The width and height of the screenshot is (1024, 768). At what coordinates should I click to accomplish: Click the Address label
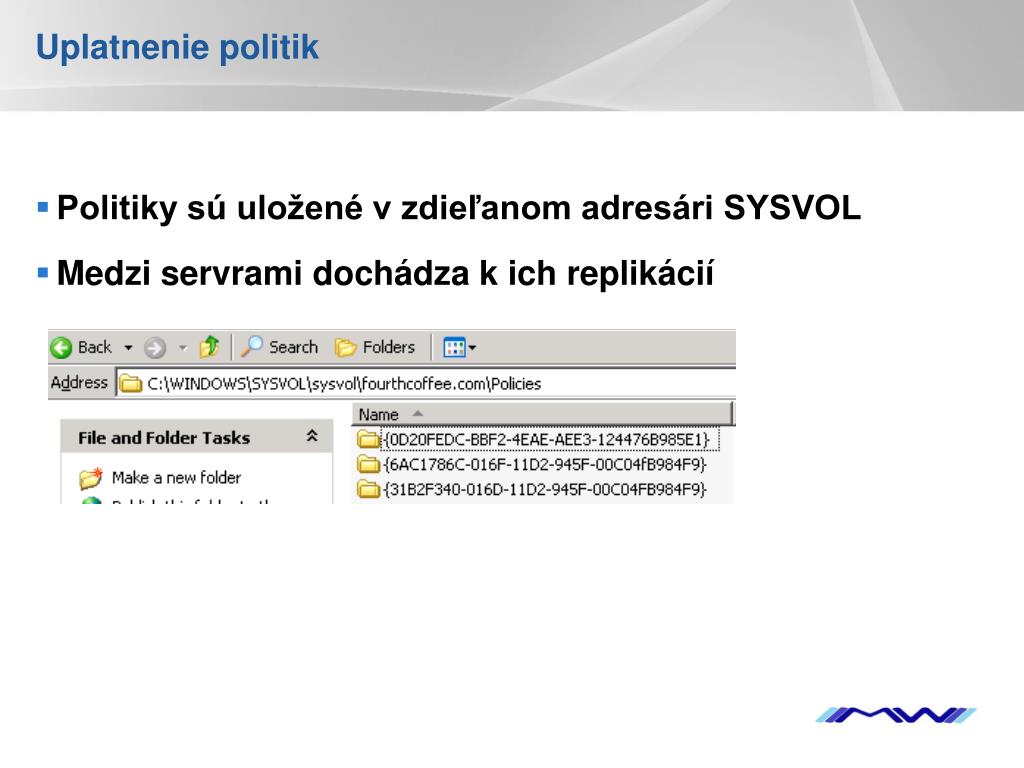pyautogui.click(x=79, y=383)
